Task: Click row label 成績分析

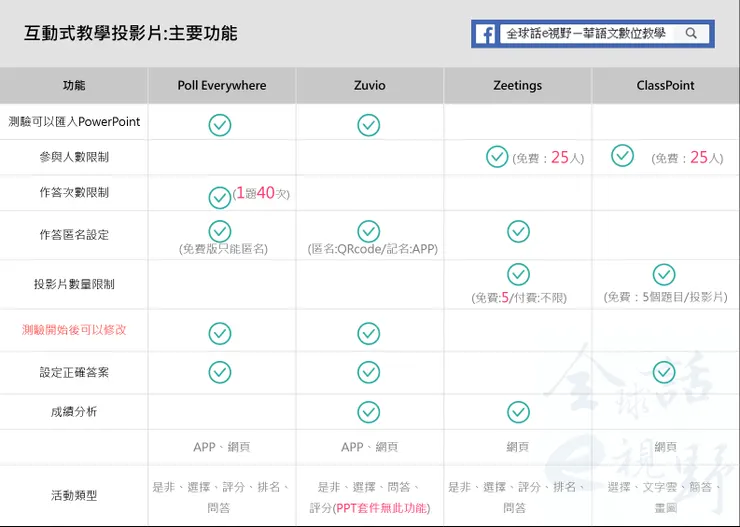Action: [x=74, y=412]
